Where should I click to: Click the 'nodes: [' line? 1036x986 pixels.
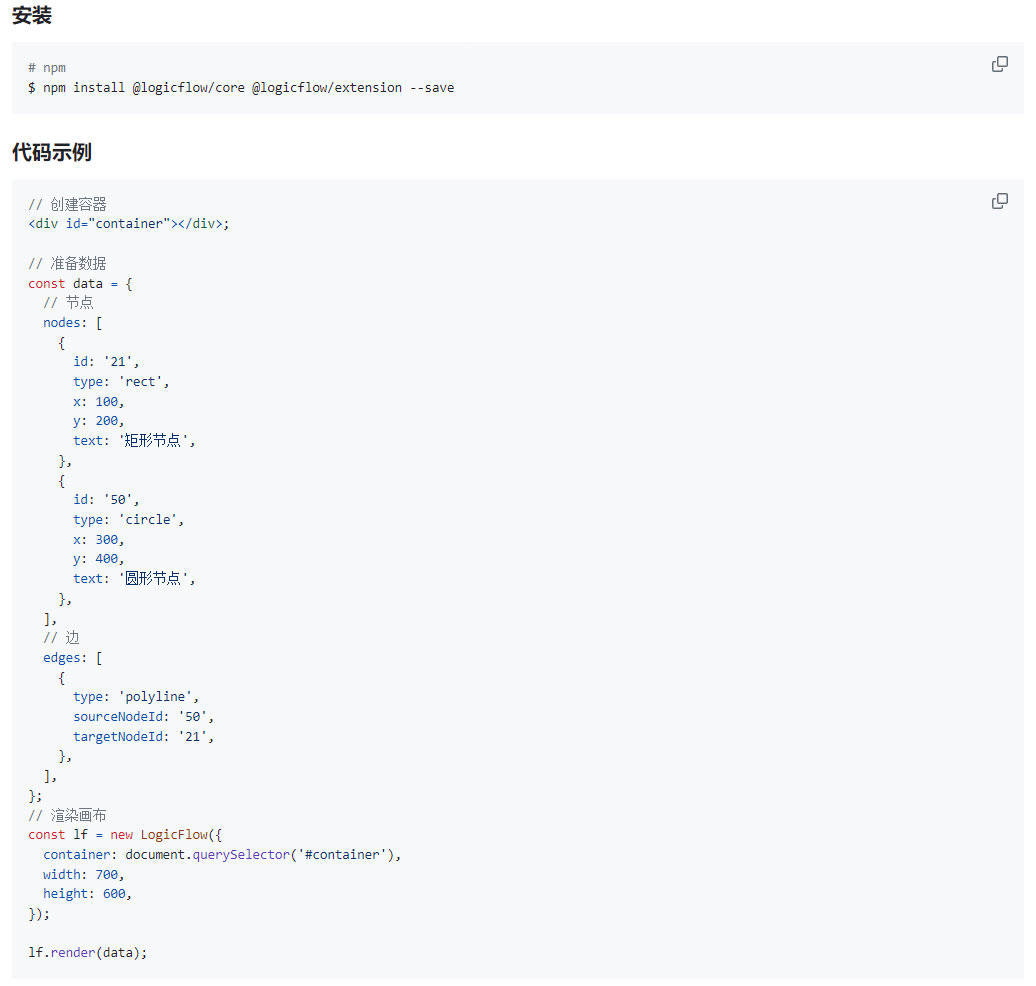73,322
